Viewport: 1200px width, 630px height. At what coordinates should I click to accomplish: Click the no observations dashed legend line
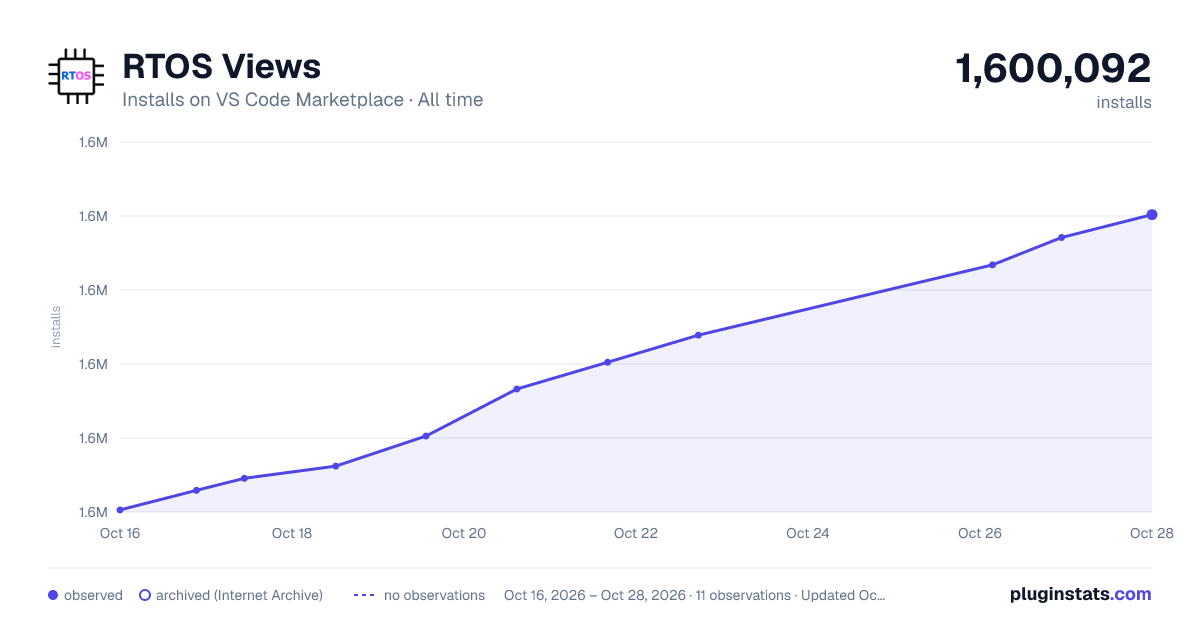[364, 595]
